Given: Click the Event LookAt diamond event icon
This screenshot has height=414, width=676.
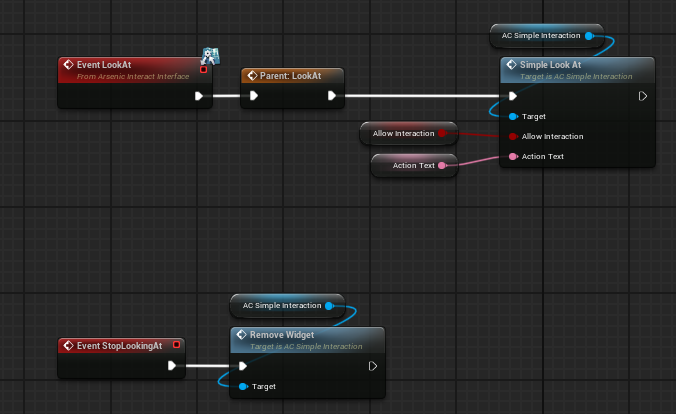Looking at the screenshot, I should (x=69, y=65).
